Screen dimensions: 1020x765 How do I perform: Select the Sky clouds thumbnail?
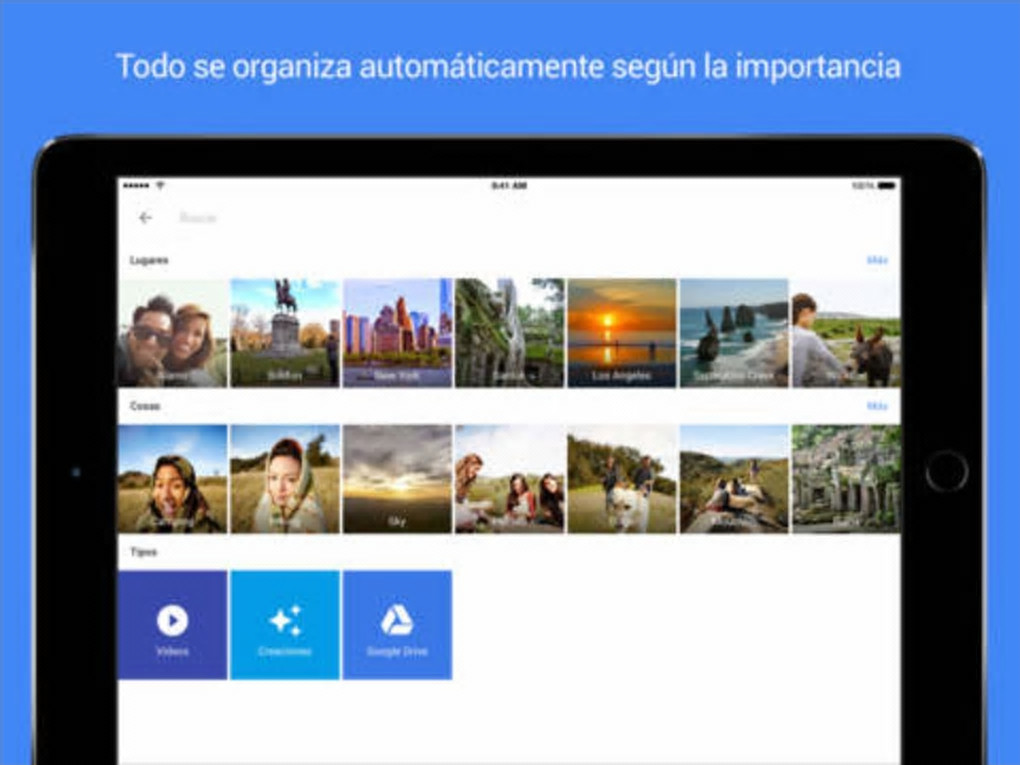click(x=397, y=479)
